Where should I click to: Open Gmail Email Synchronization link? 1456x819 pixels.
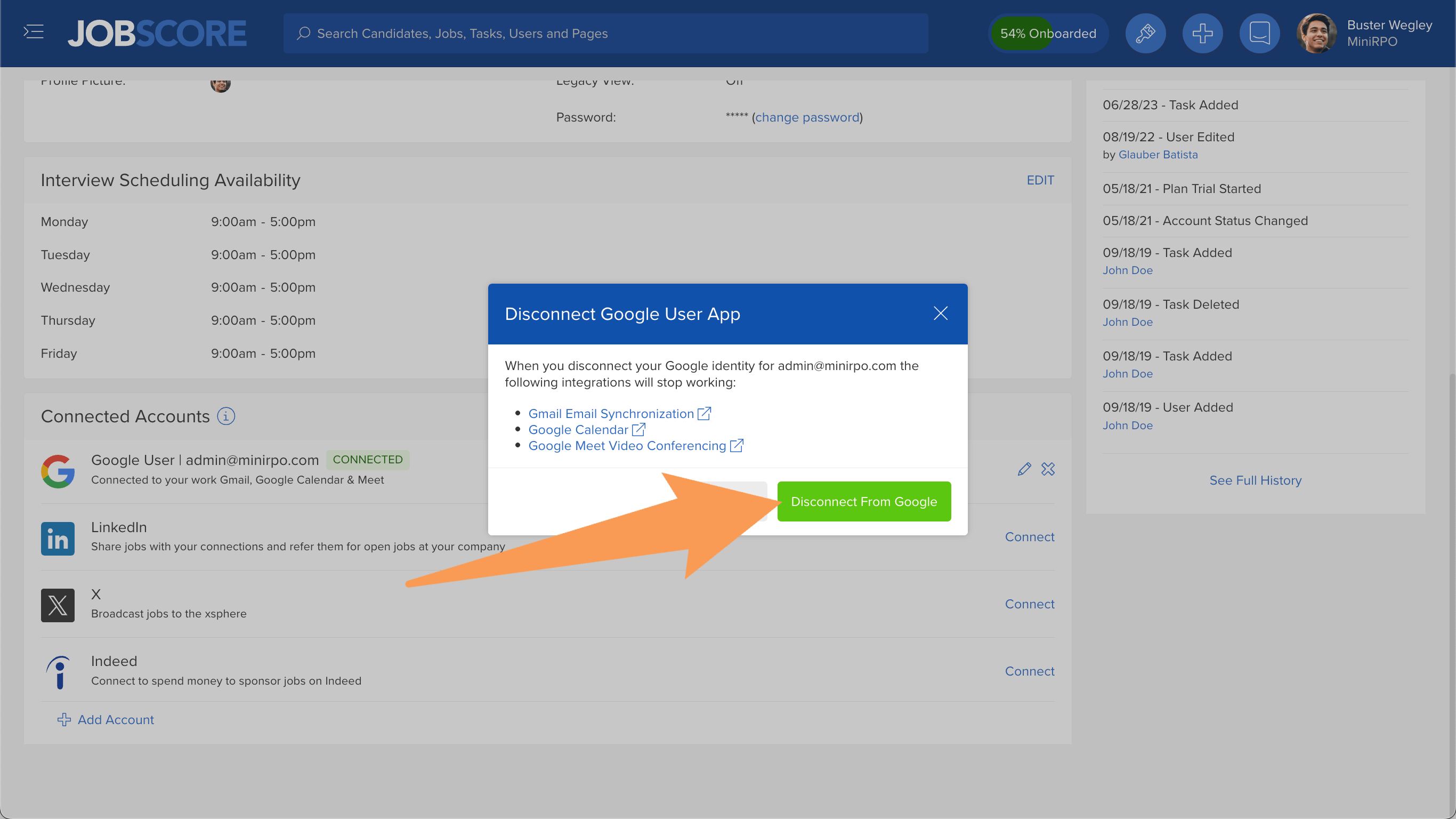click(x=611, y=413)
